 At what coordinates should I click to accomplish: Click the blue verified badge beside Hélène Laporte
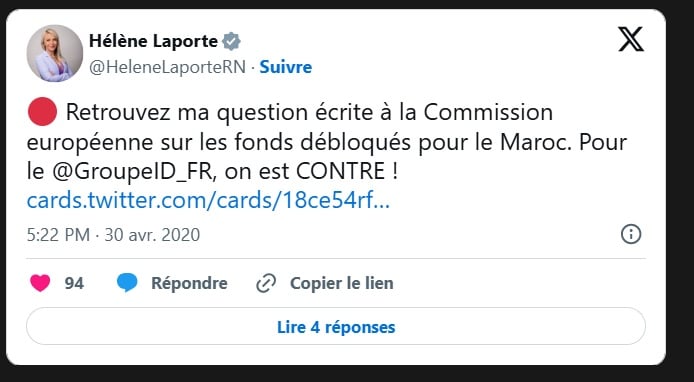[231, 41]
